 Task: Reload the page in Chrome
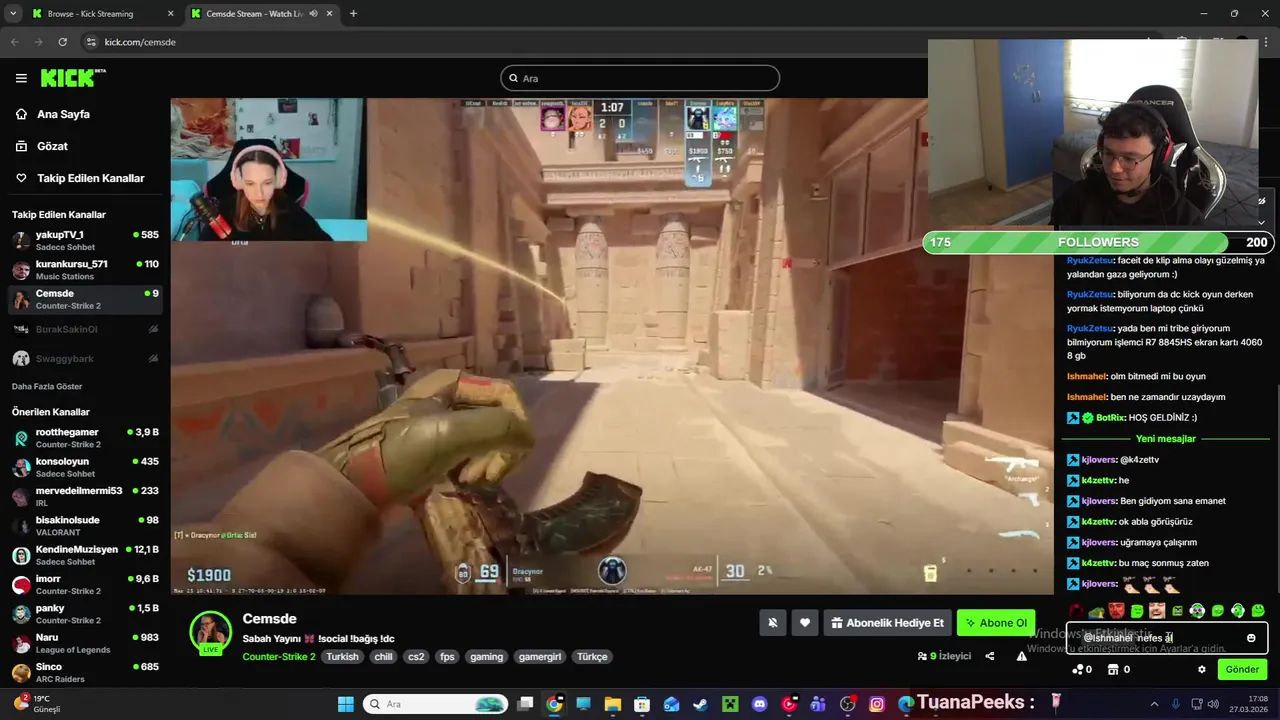pyautogui.click(x=63, y=42)
